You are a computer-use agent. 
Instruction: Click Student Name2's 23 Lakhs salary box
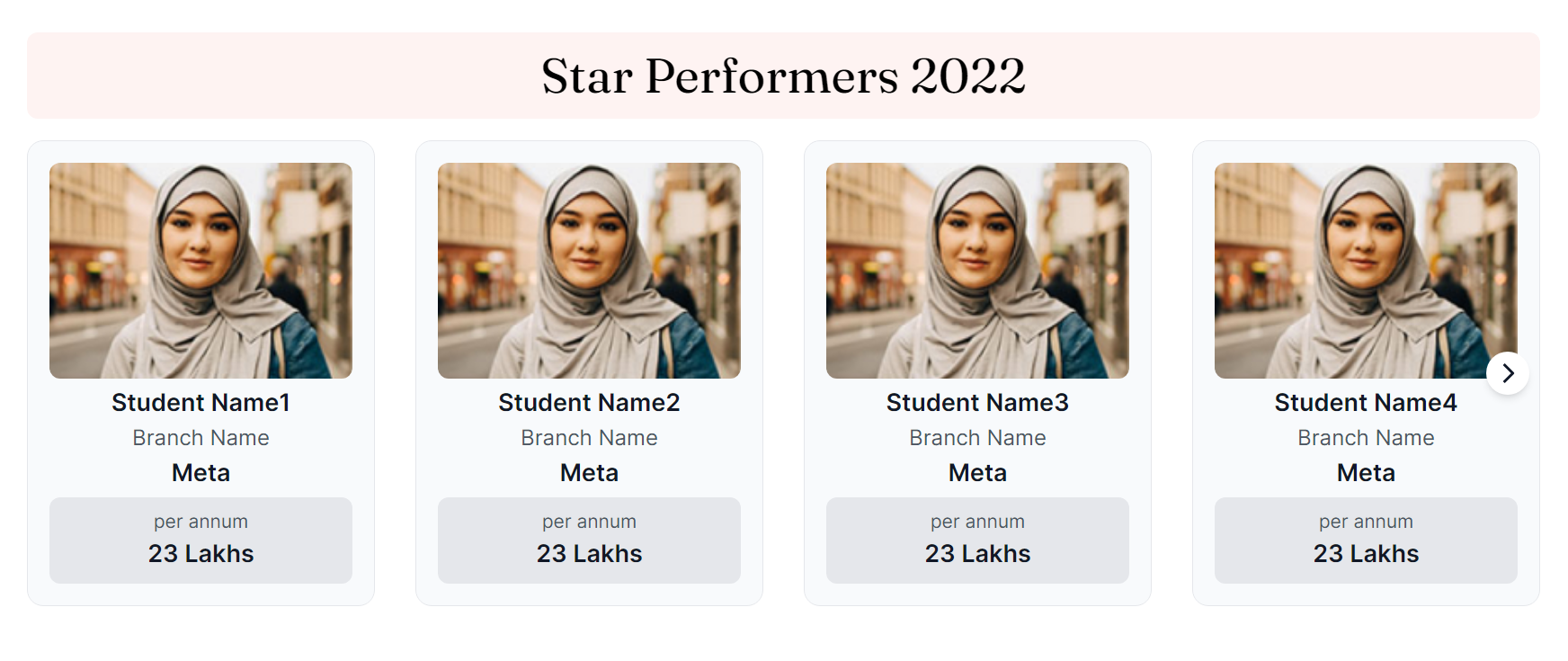click(589, 540)
